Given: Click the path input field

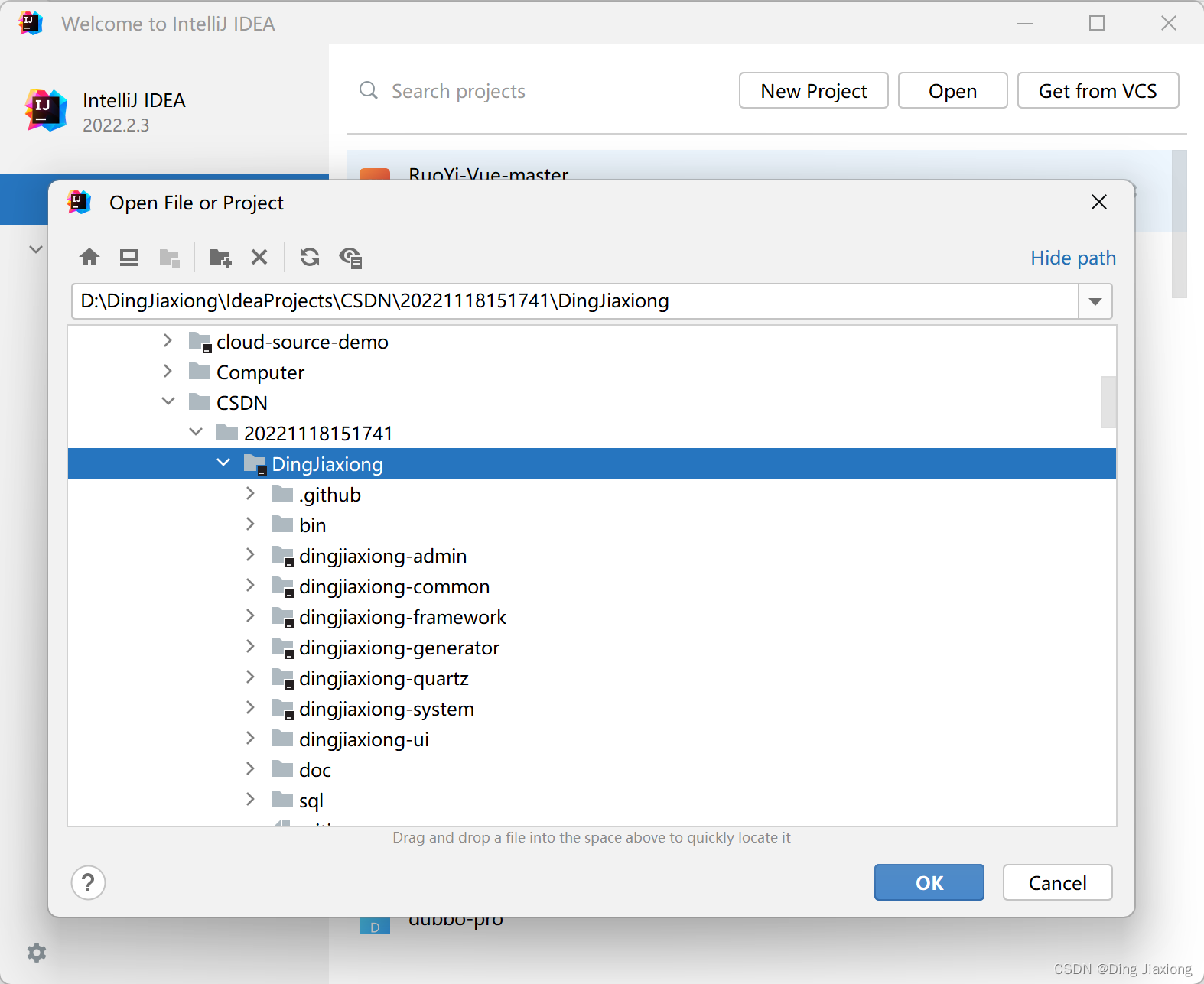Looking at the screenshot, I should (x=575, y=301).
